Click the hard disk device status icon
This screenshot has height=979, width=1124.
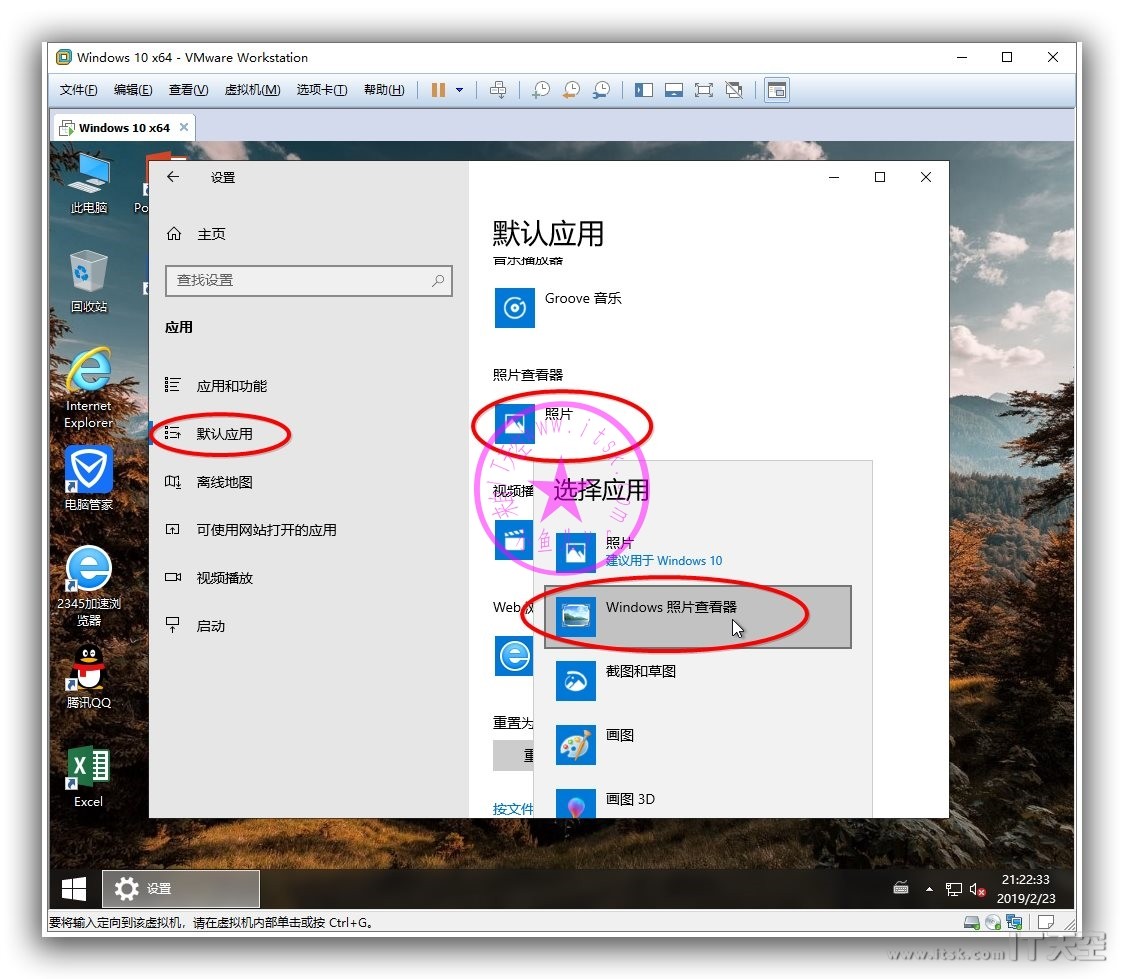pos(971,922)
